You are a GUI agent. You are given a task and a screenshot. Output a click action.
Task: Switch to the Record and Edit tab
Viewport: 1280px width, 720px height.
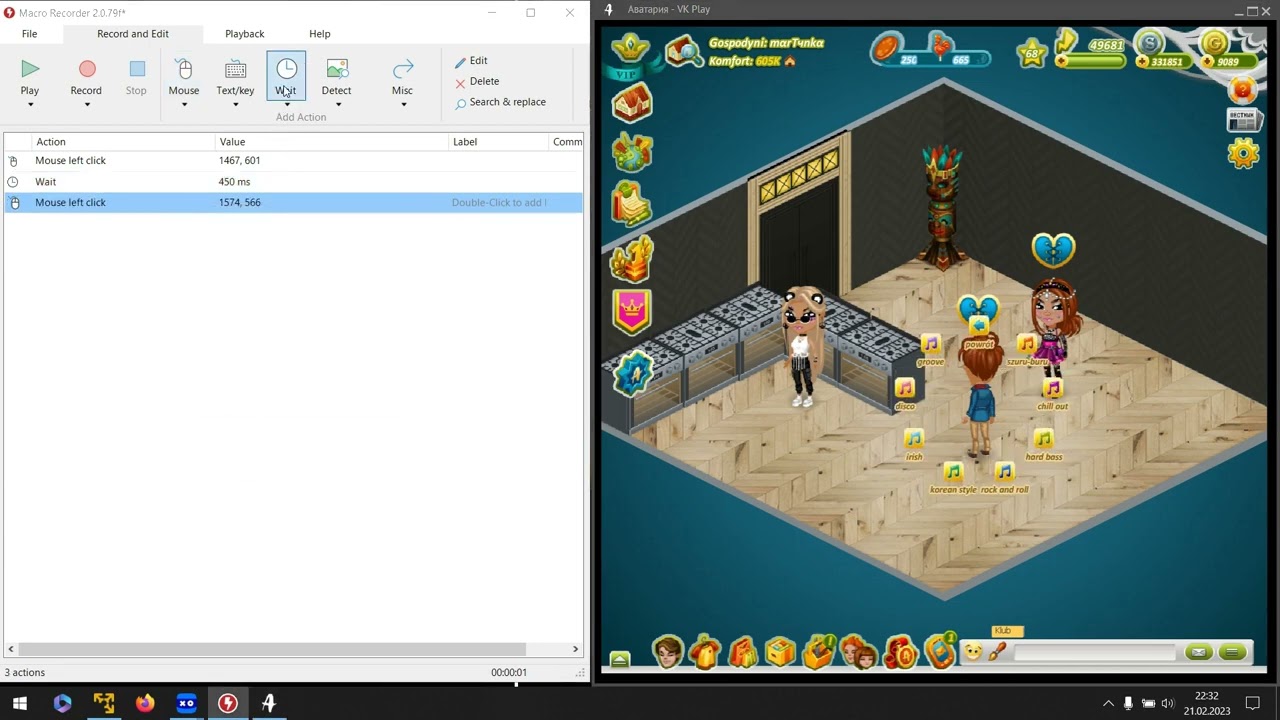click(x=133, y=34)
